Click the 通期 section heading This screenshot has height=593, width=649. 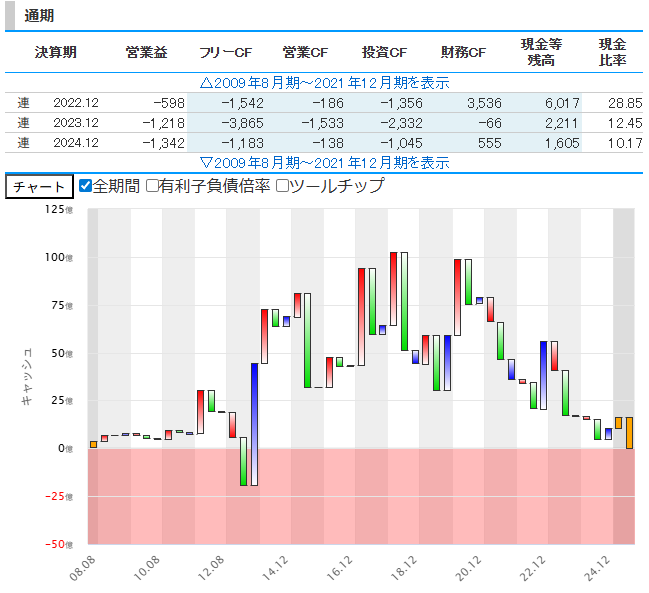(39, 16)
